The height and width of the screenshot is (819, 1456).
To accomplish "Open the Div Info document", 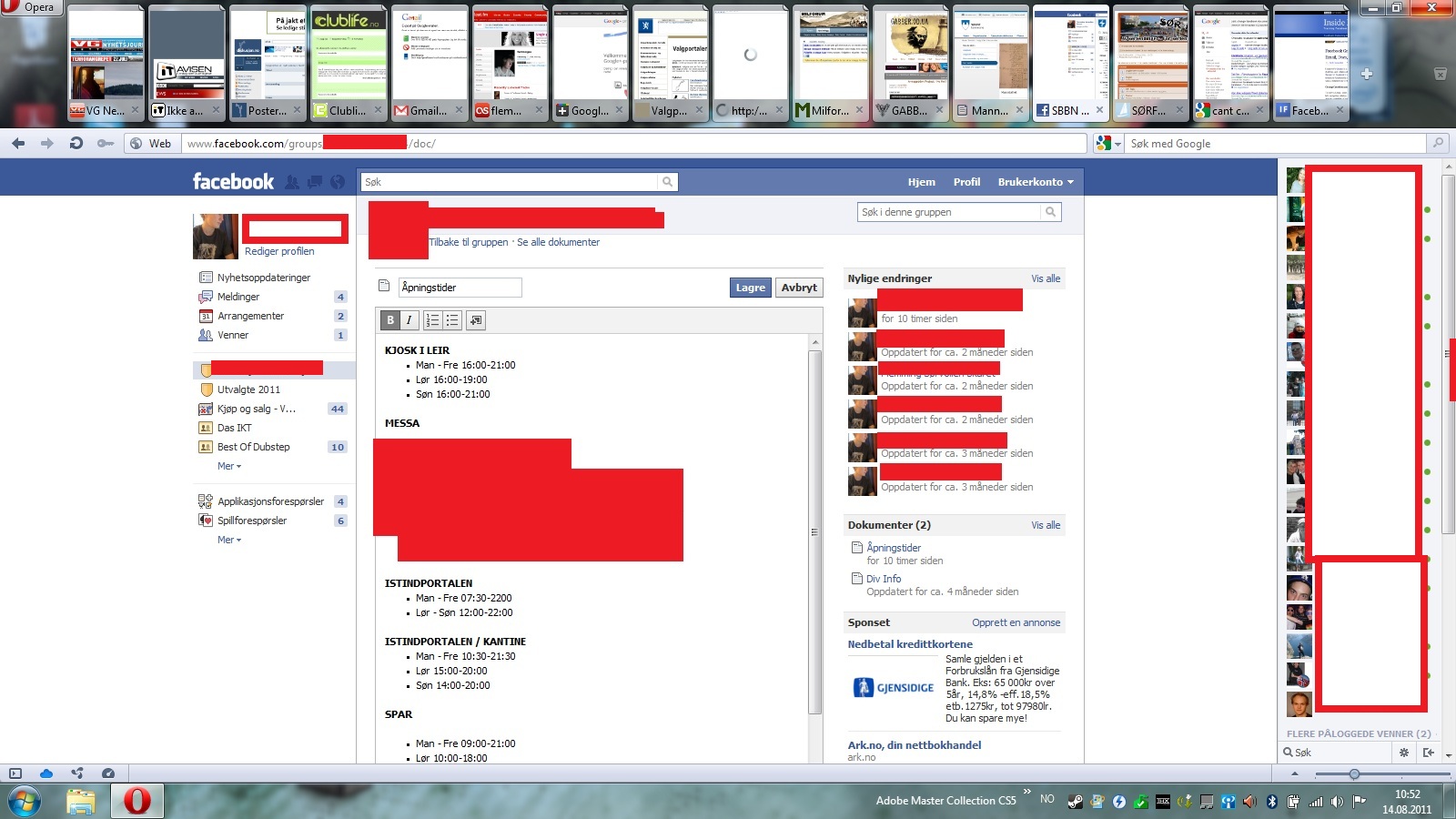I will [x=884, y=579].
